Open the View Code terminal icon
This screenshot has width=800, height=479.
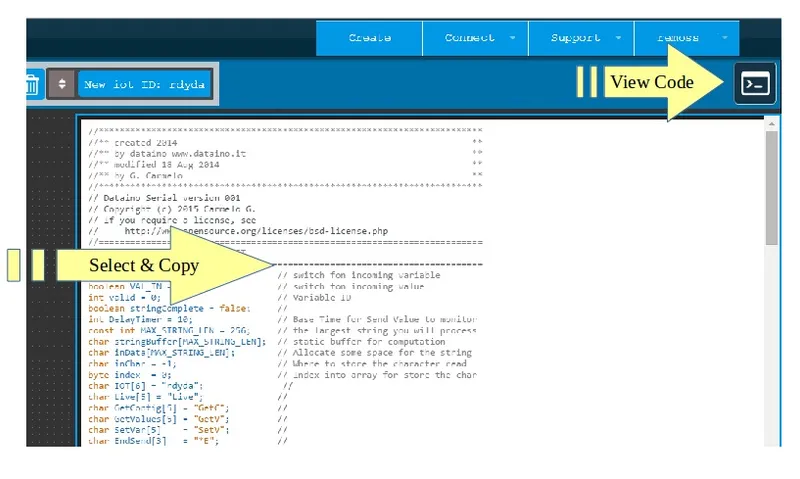(x=755, y=84)
